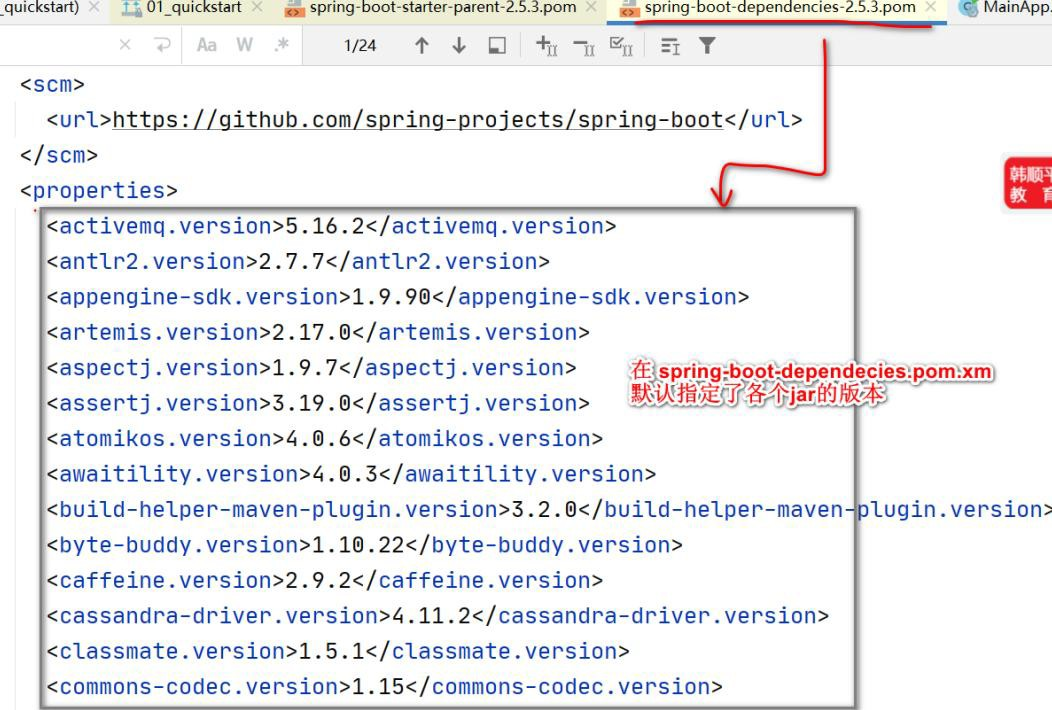Image resolution: width=1052 pixels, height=710 pixels.
Task: Open the github.com spring-boot URL link
Action: (x=417, y=120)
